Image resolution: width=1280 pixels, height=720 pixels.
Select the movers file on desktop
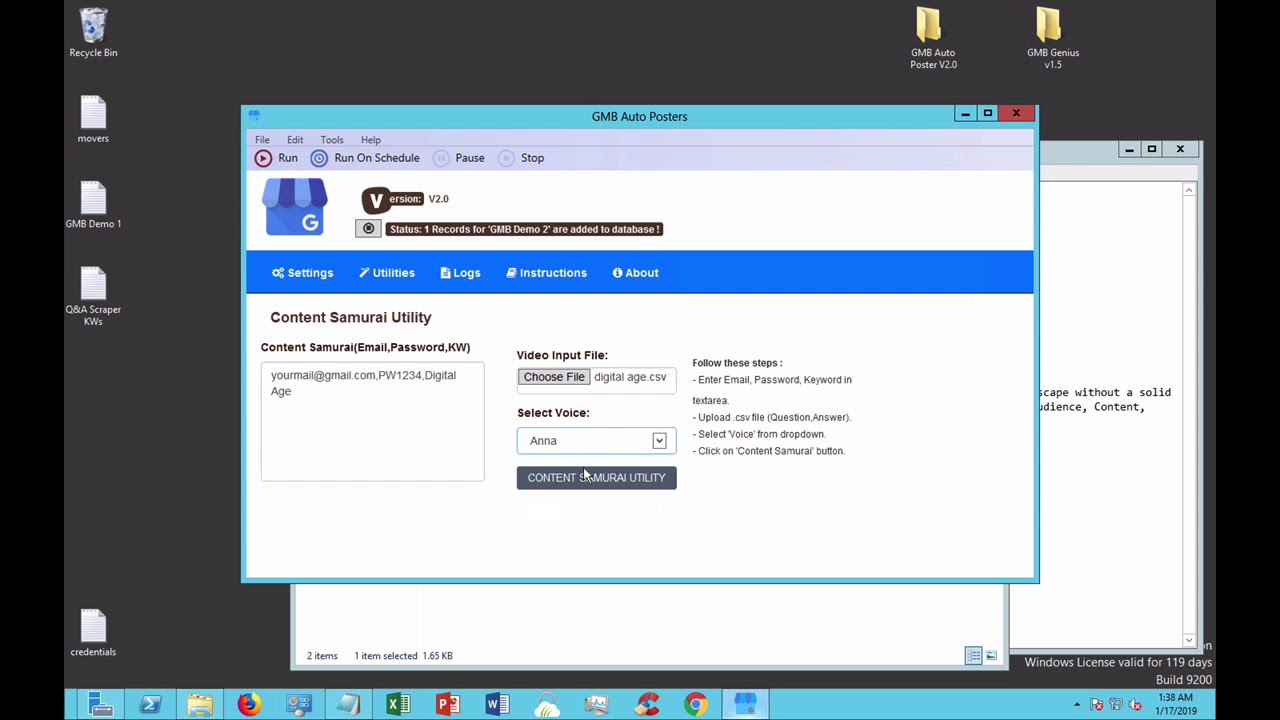coord(93,119)
